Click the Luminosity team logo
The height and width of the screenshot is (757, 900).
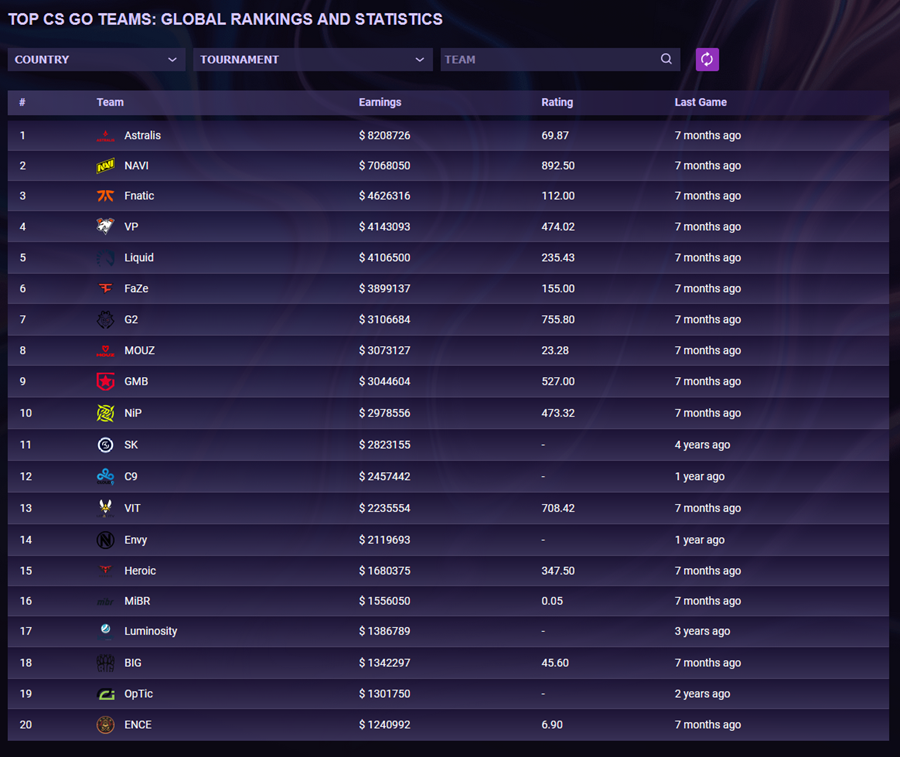(105, 631)
